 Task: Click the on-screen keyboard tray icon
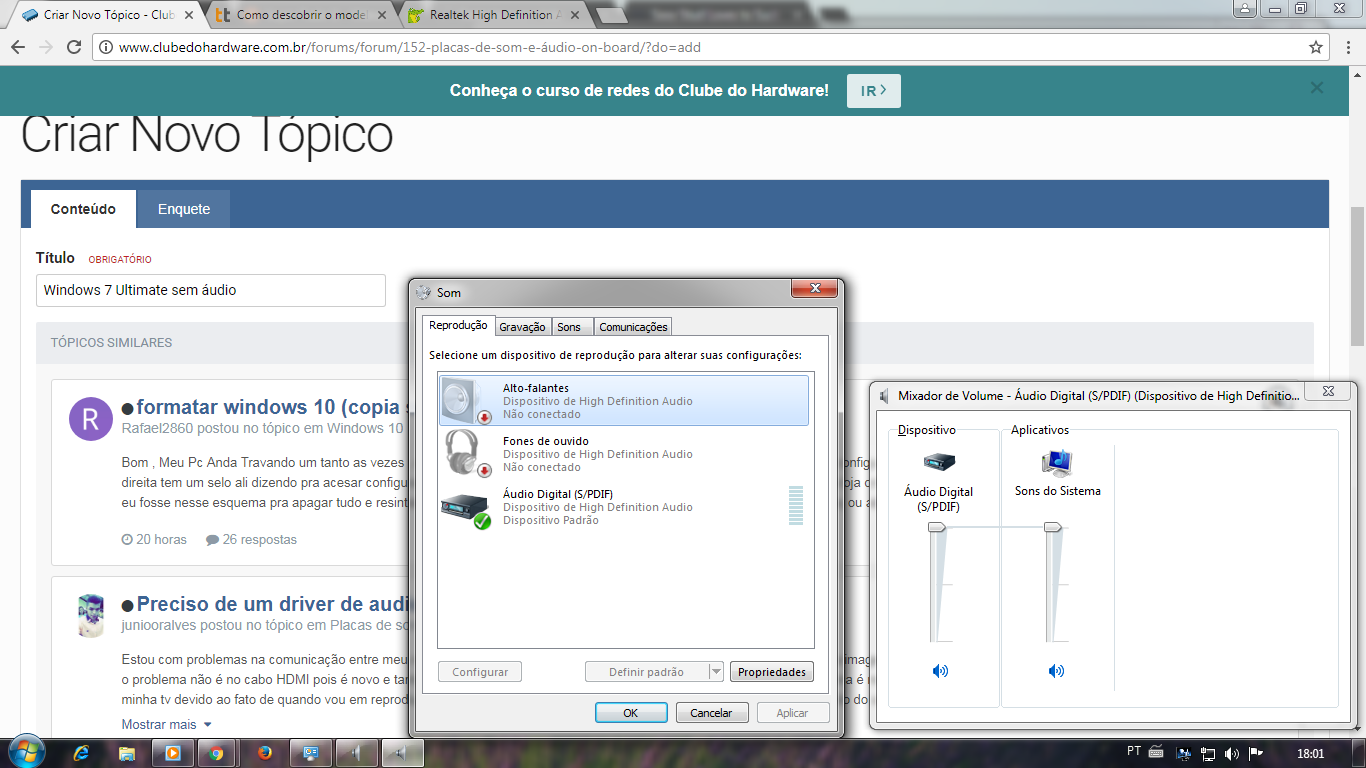1157,752
